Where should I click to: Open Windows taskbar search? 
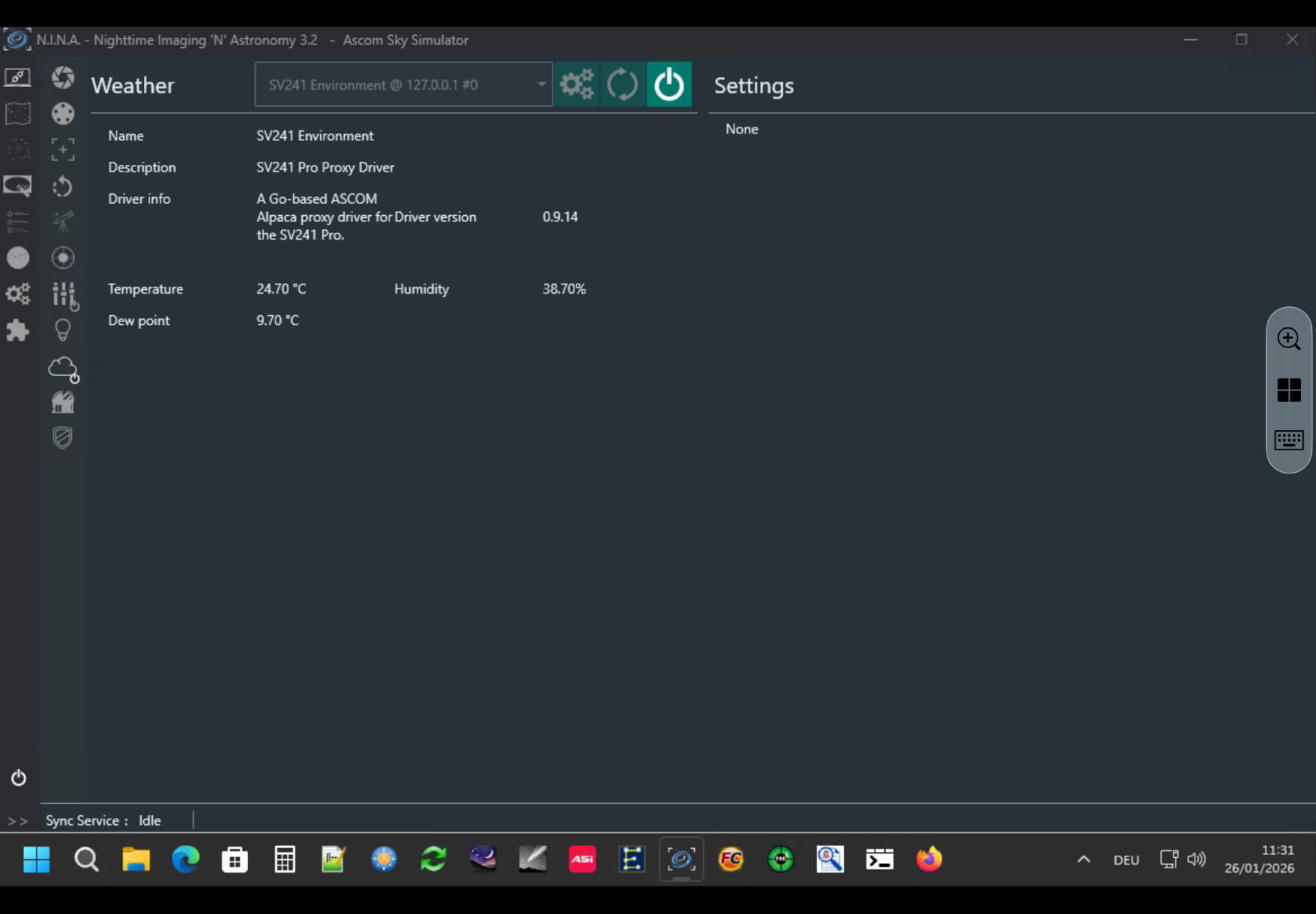(x=86, y=859)
